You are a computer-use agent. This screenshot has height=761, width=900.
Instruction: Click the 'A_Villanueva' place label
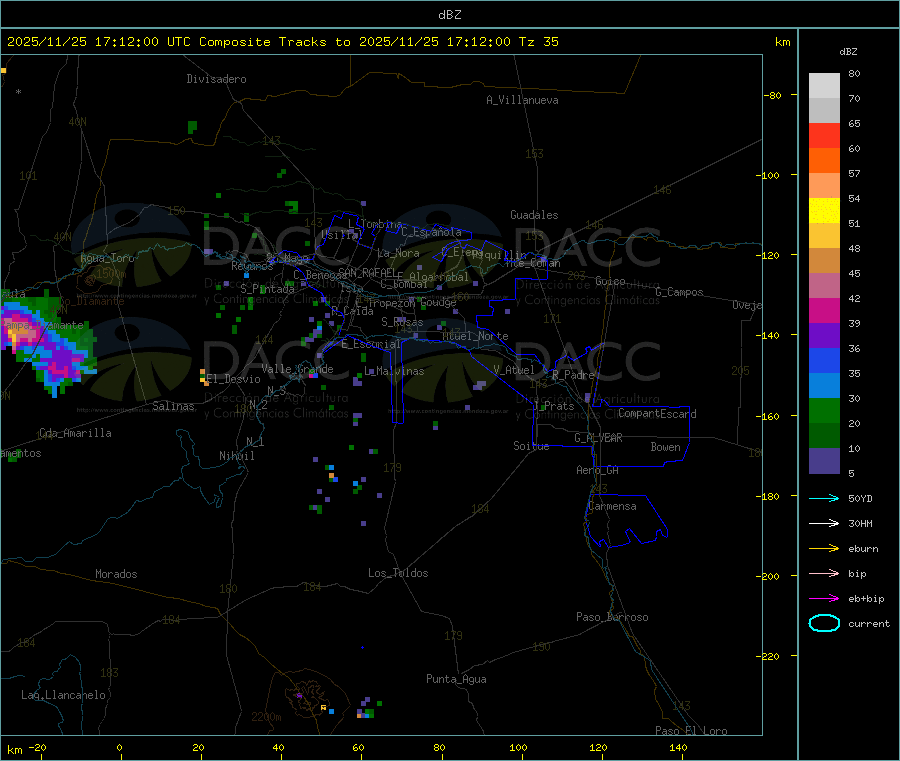pyautogui.click(x=522, y=100)
